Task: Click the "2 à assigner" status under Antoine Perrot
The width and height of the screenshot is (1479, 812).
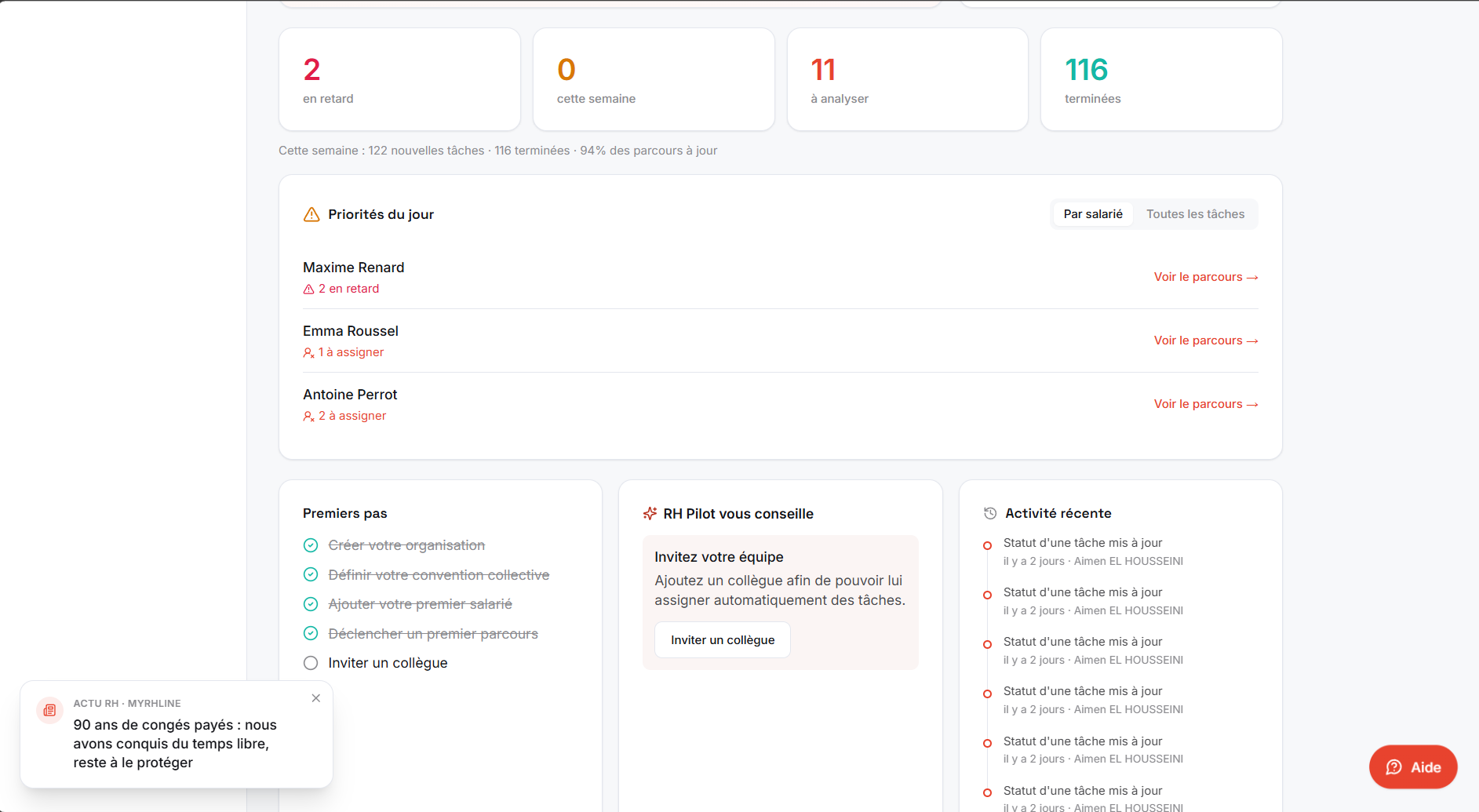Action: [x=352, y=416]
